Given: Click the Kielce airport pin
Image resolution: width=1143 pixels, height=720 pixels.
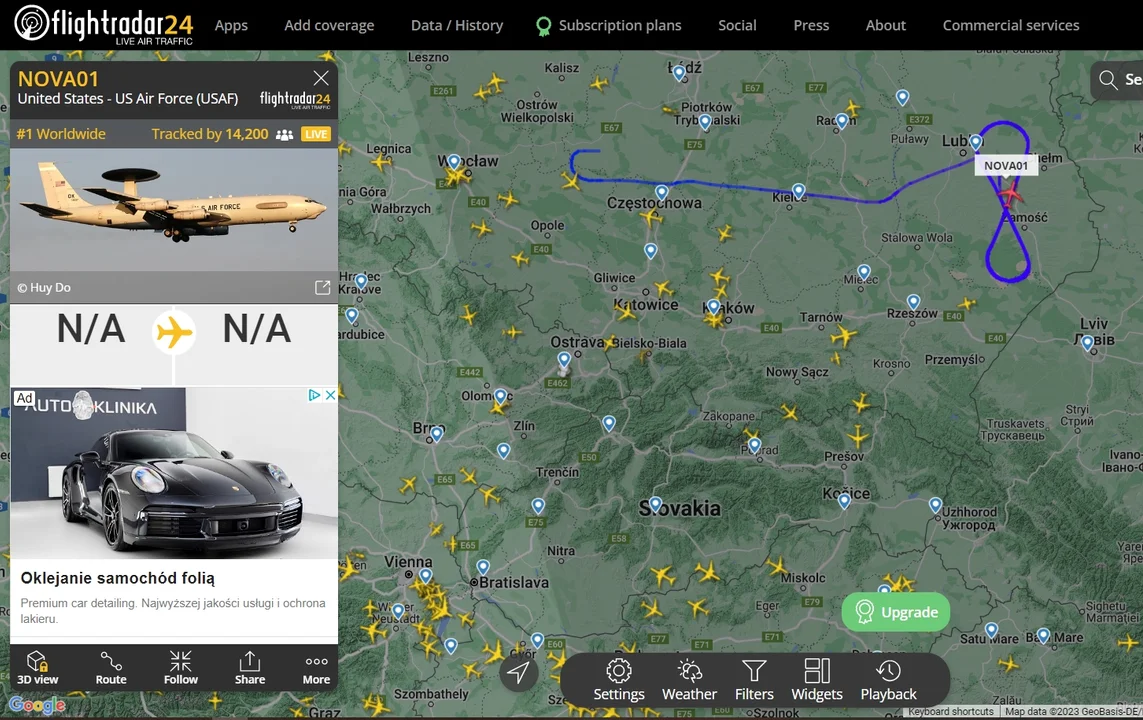Looking at the screenshot, I should [799, 192].
